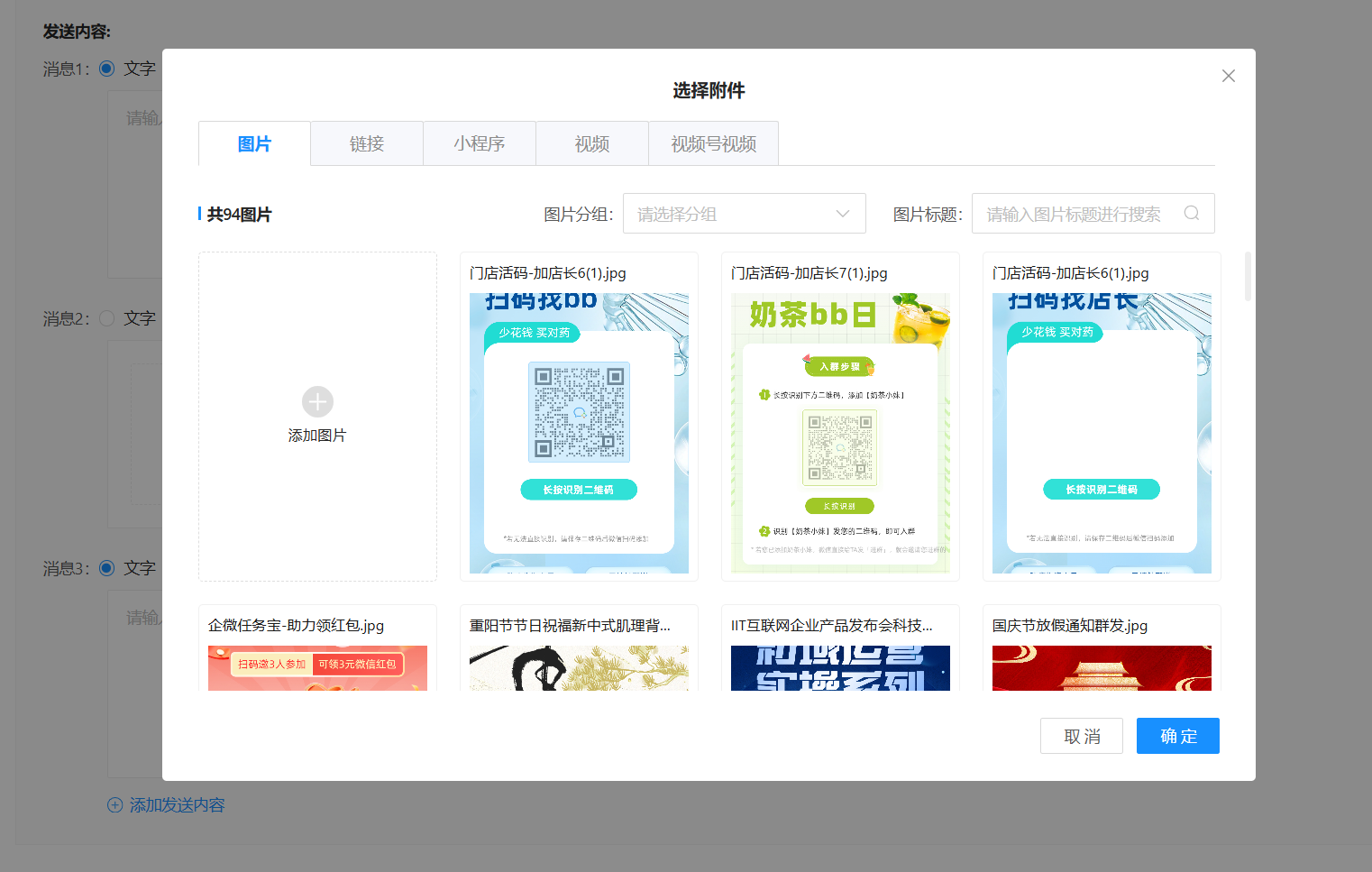Screen dimensions: 1372x872
Task: Click the 取消 button
Action: coord(1082,736)
